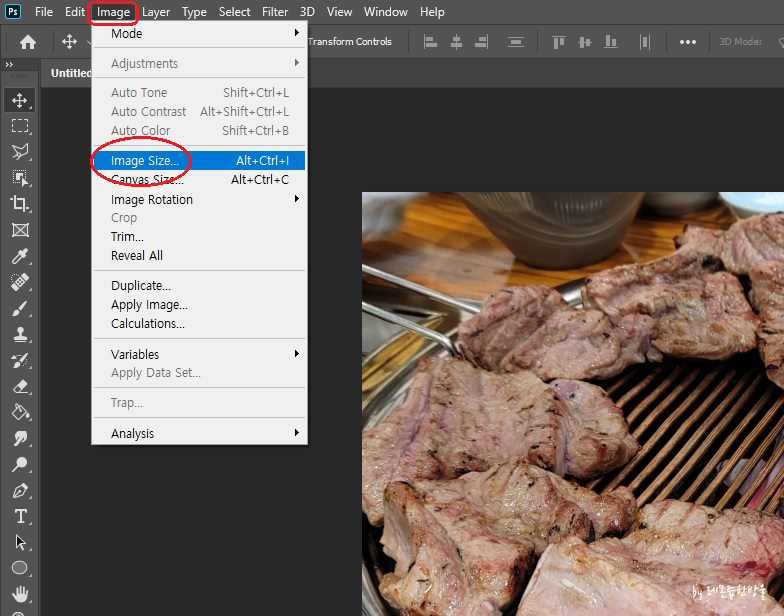This screenshot has width=784, height=616.
Task: Distribute horizontally icon in options bar
Action: [644, 42]
